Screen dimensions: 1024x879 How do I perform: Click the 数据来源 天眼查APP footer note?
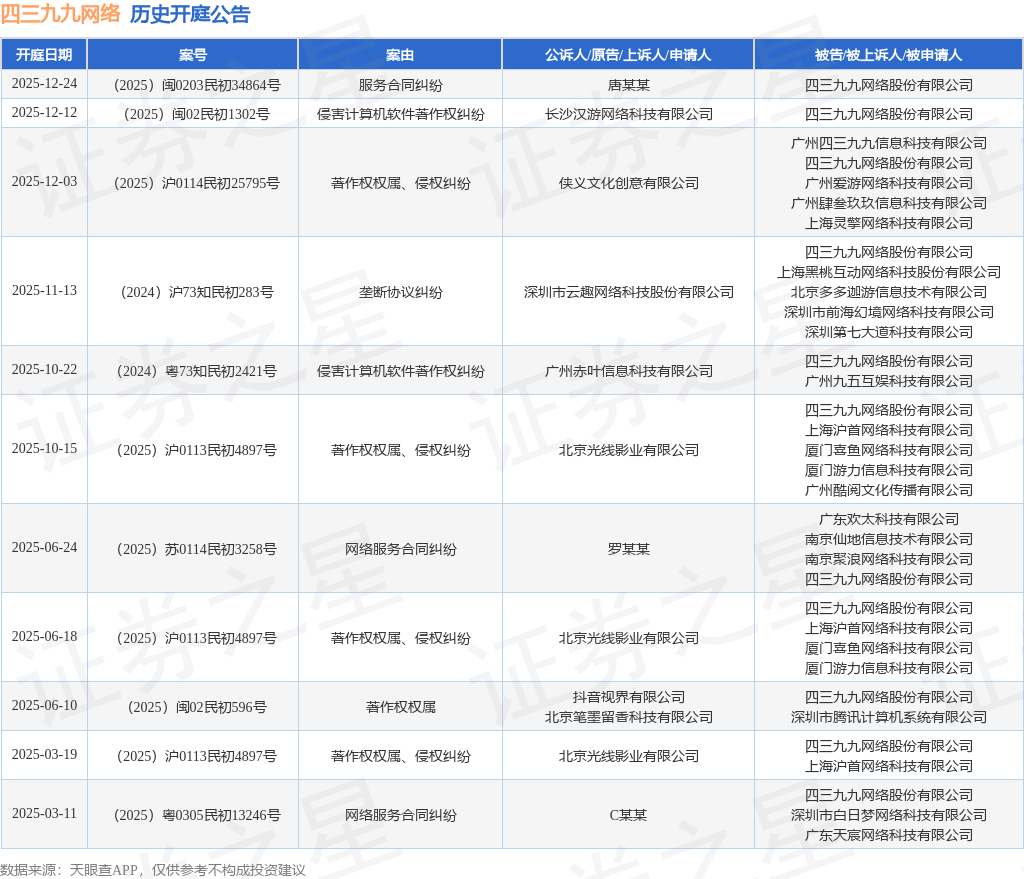coord(153,870)
